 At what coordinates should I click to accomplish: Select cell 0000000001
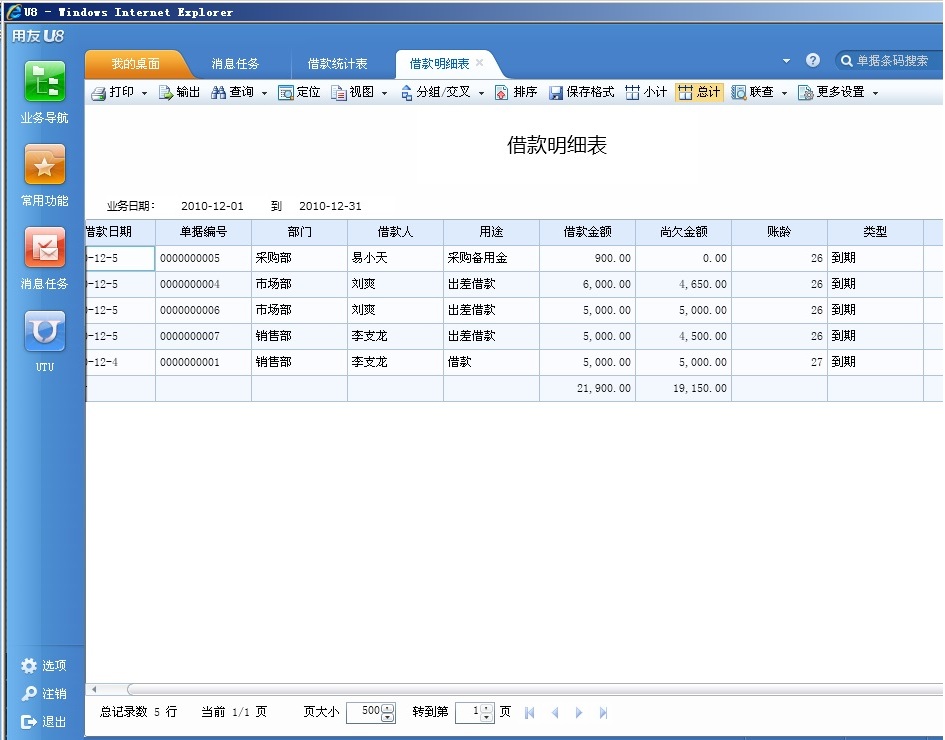[204, 363]
